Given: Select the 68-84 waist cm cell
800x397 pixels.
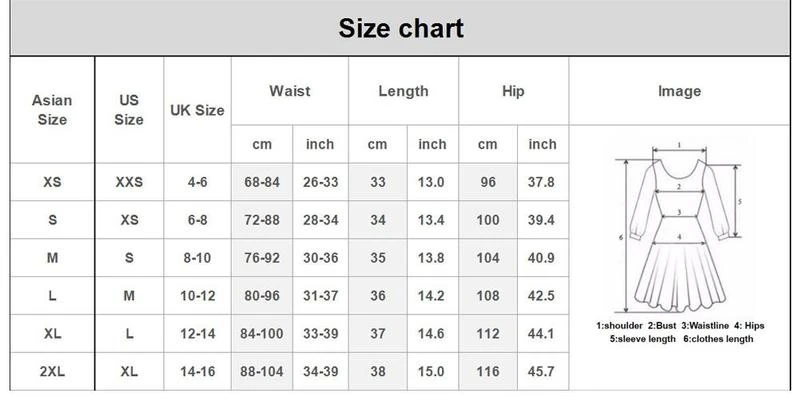Looking at the screenshot, I should [x=262, y=182].
